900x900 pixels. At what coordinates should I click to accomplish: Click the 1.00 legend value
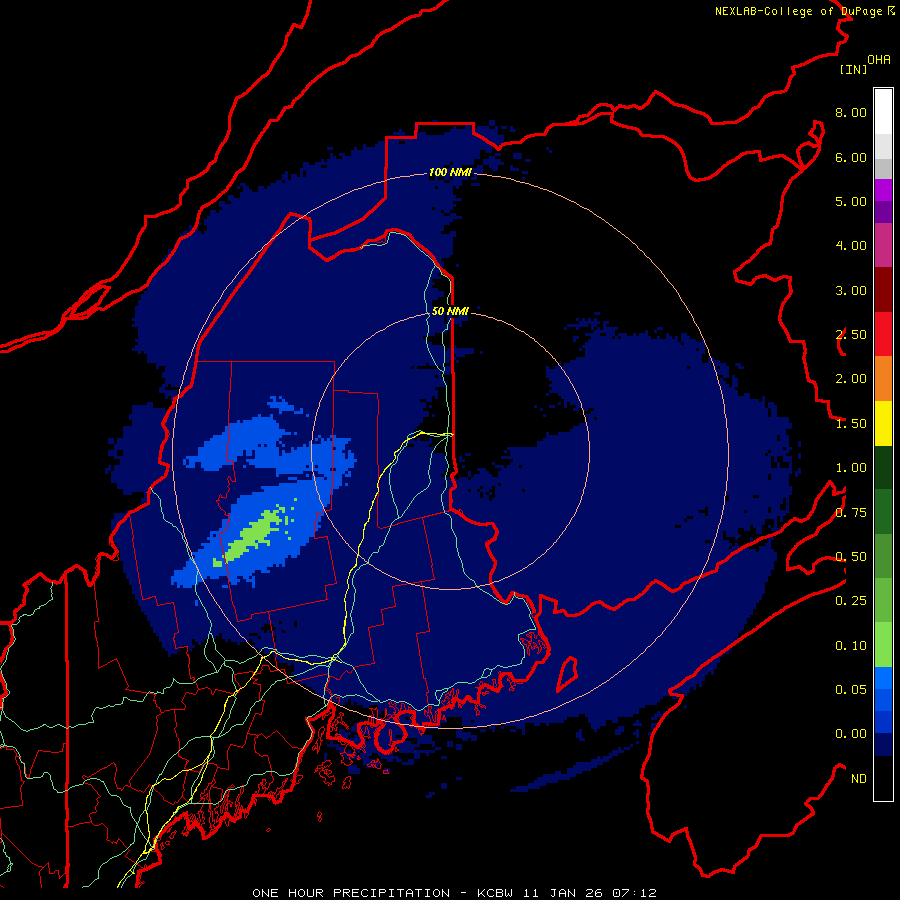[x=851, y=468]
